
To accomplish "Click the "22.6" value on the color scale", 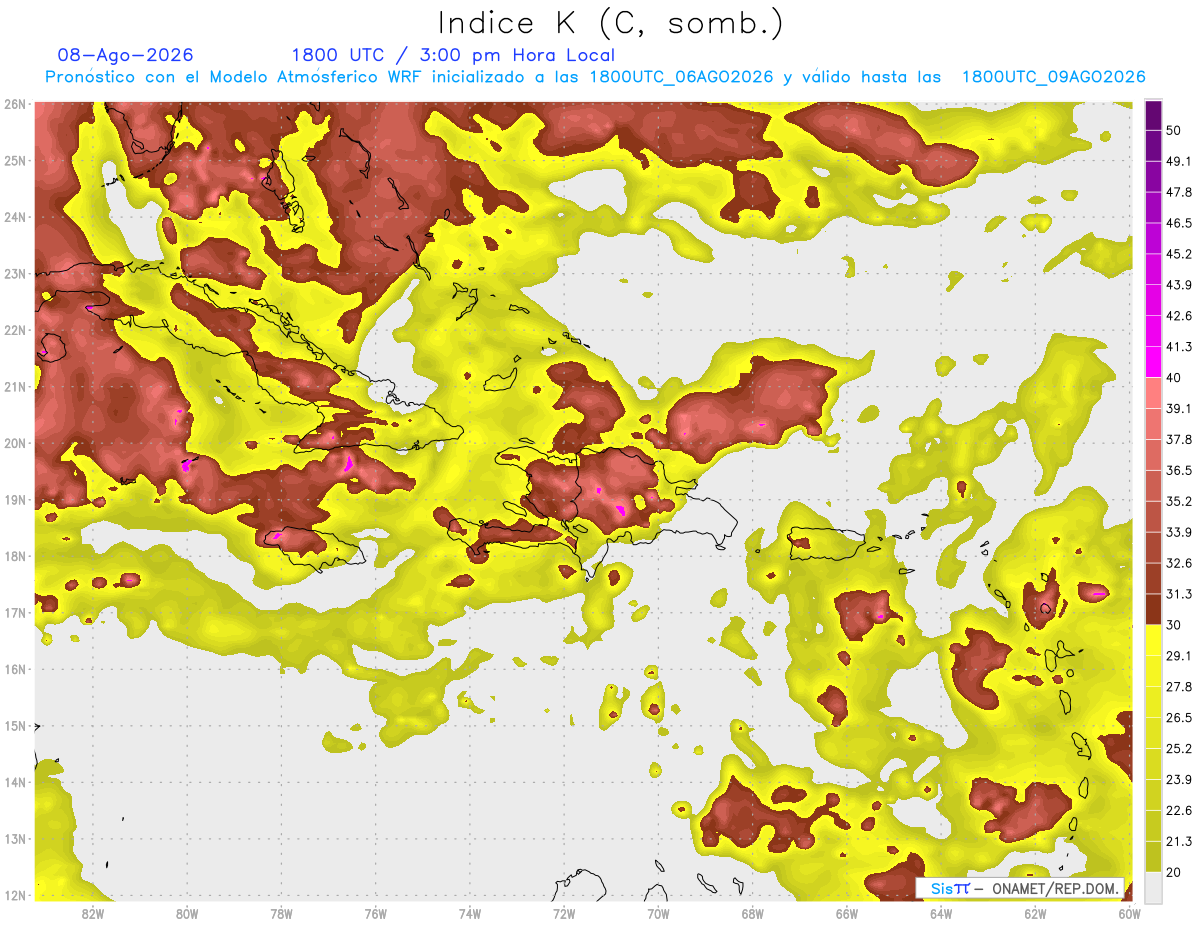I will coord(1180,810).
